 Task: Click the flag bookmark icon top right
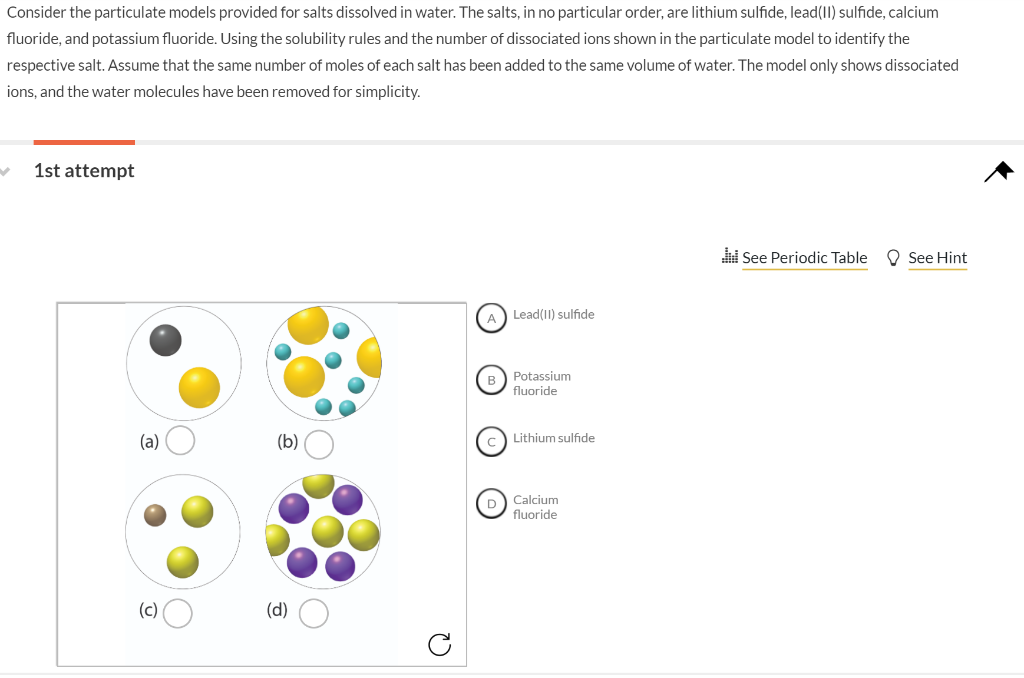click(x=998, y=171)
